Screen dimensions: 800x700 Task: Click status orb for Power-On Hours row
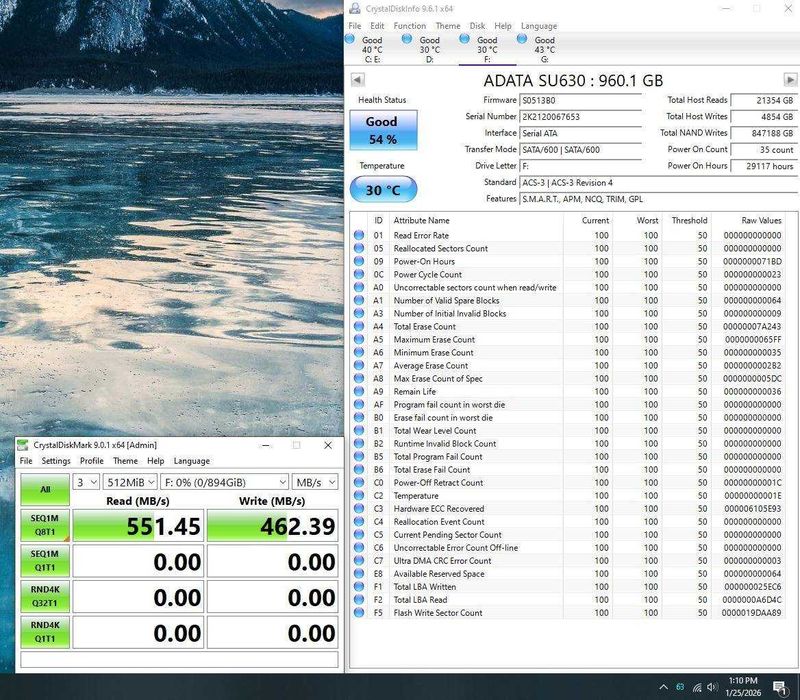[x=359, y=261]
